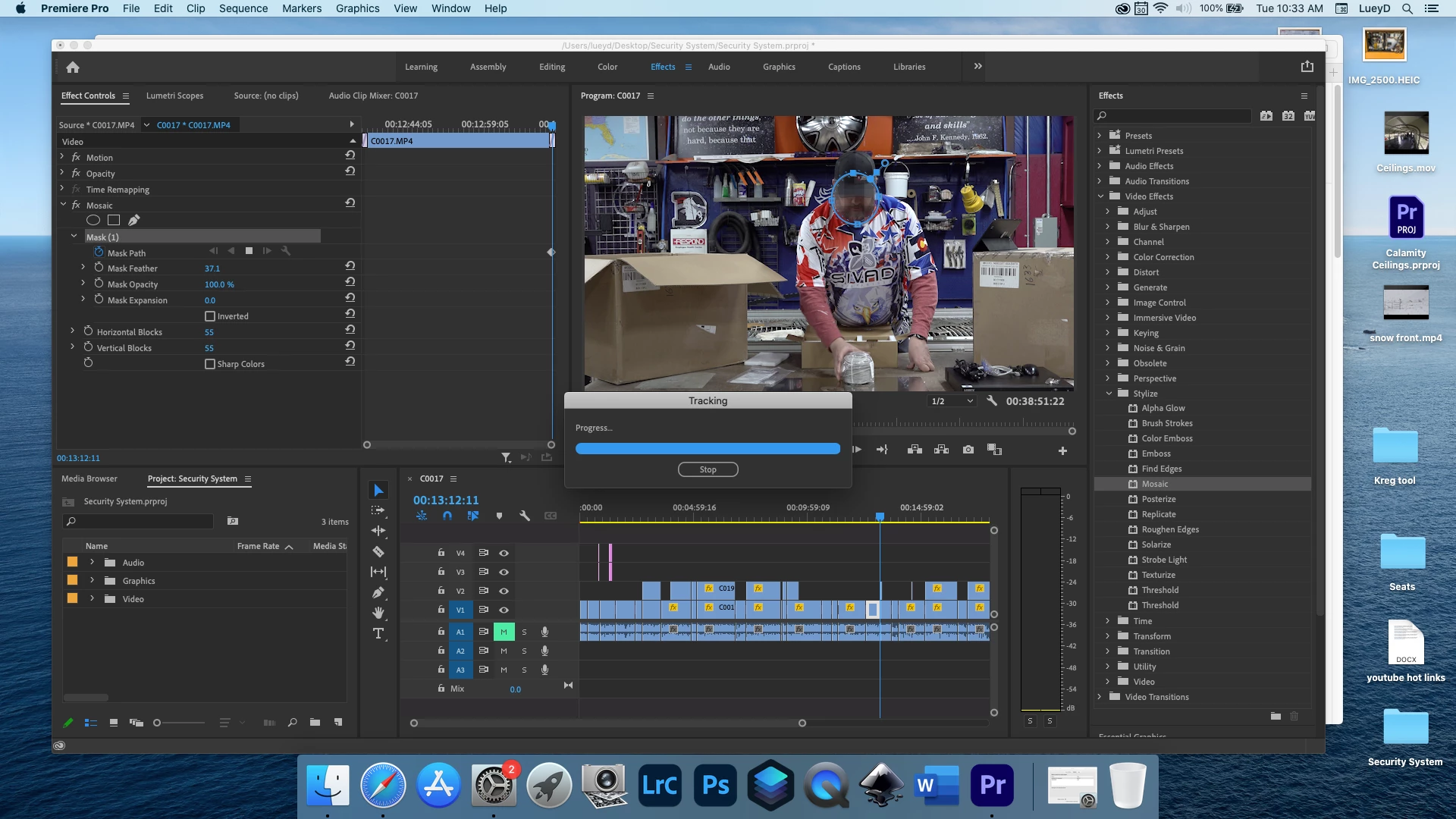Click the Effects panel search field
The height and width of the screenshot is (819, 1456).
tap(1172, 116)
